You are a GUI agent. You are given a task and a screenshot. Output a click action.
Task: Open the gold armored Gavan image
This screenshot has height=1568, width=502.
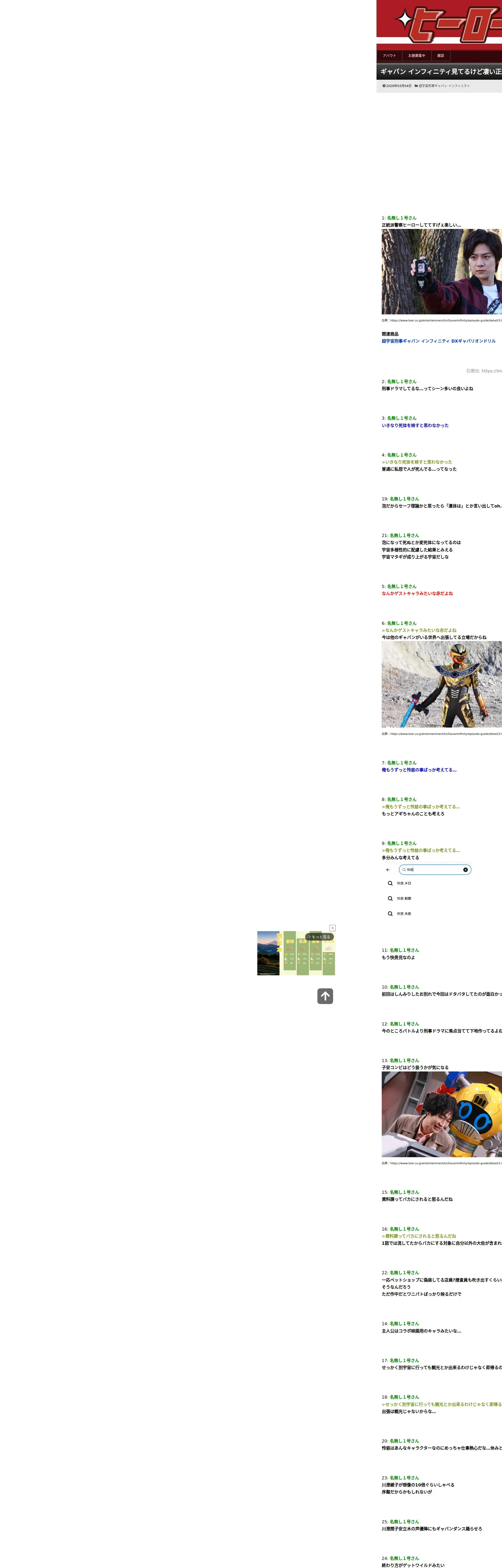441,684
